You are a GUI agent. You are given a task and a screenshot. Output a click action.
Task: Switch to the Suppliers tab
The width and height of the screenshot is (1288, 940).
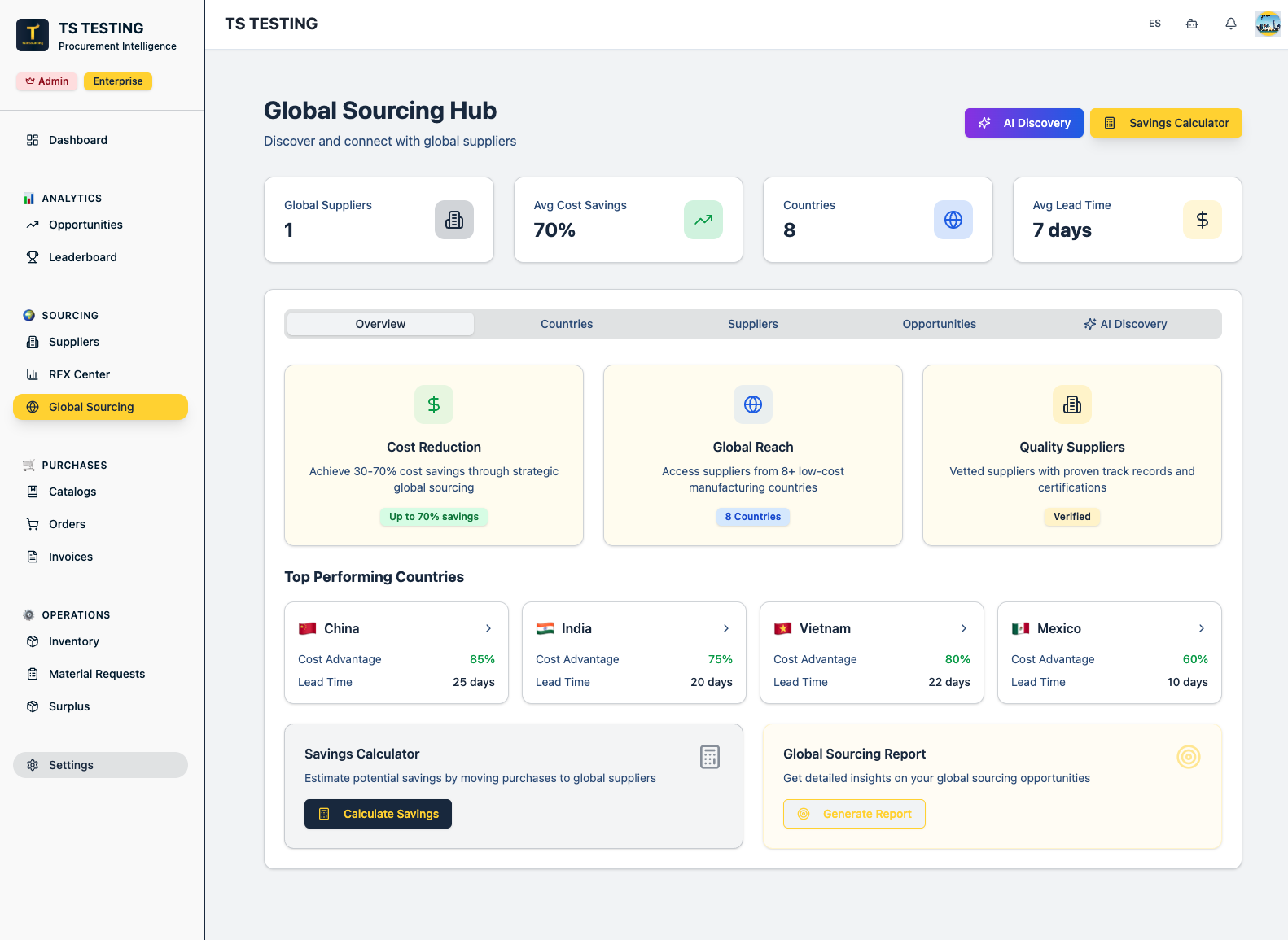(x=753, y=324)
